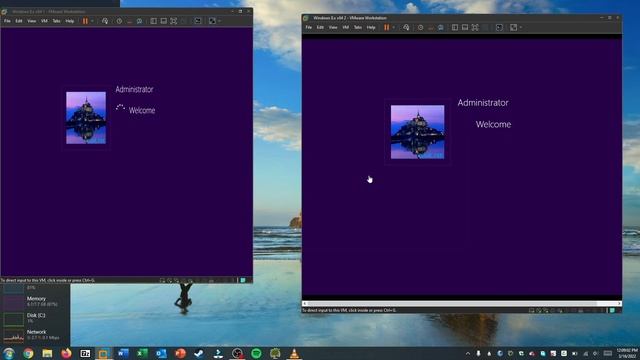Open VM menu in the right VMware window
The height and width of the screenshot is (360, 640).
345,27
